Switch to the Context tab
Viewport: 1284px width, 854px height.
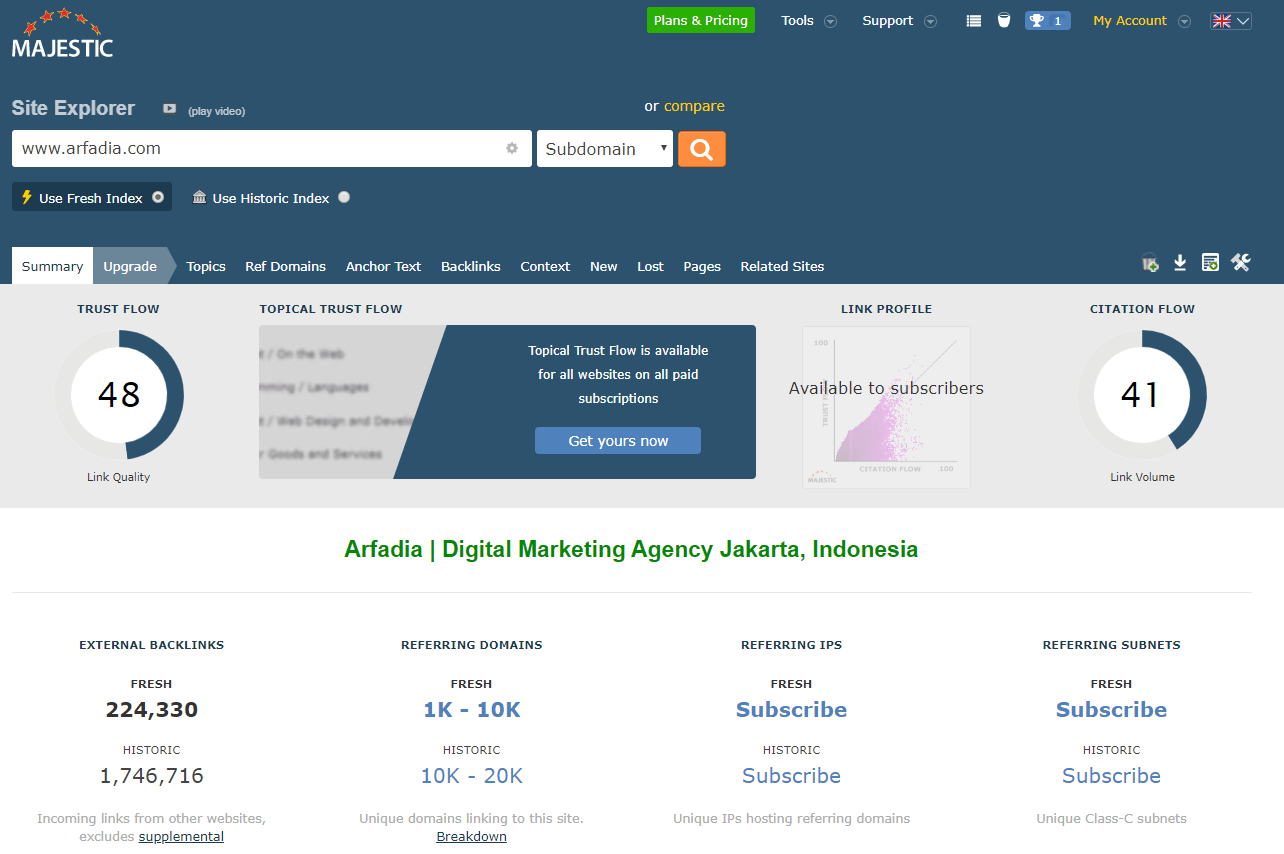click(x=545, y=266)
